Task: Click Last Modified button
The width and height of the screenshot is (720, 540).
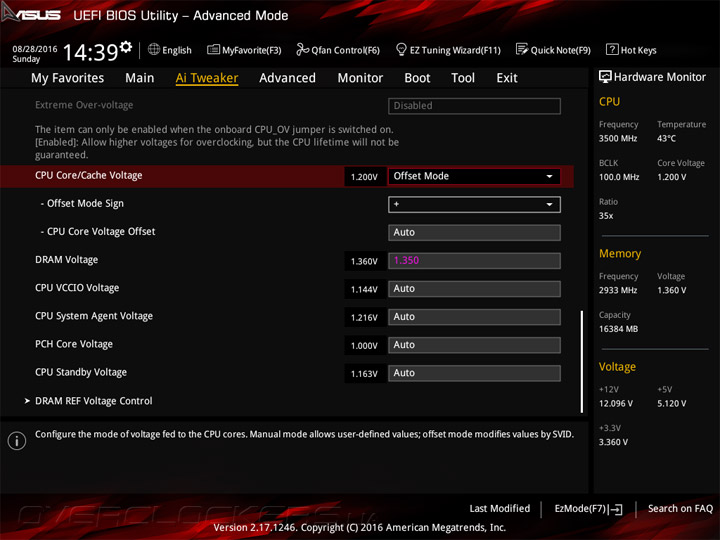Action: (500, 509)
